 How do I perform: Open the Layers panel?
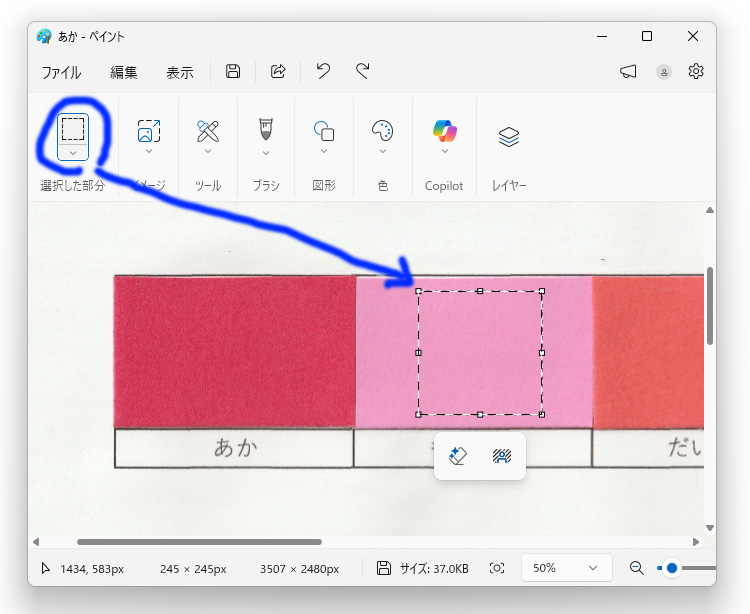[509, 137]
